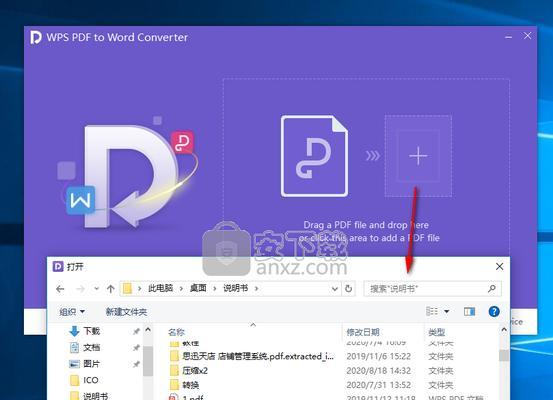Click the search magnifier icon
This screenshot has height=400, width=553.
point(492,289)
